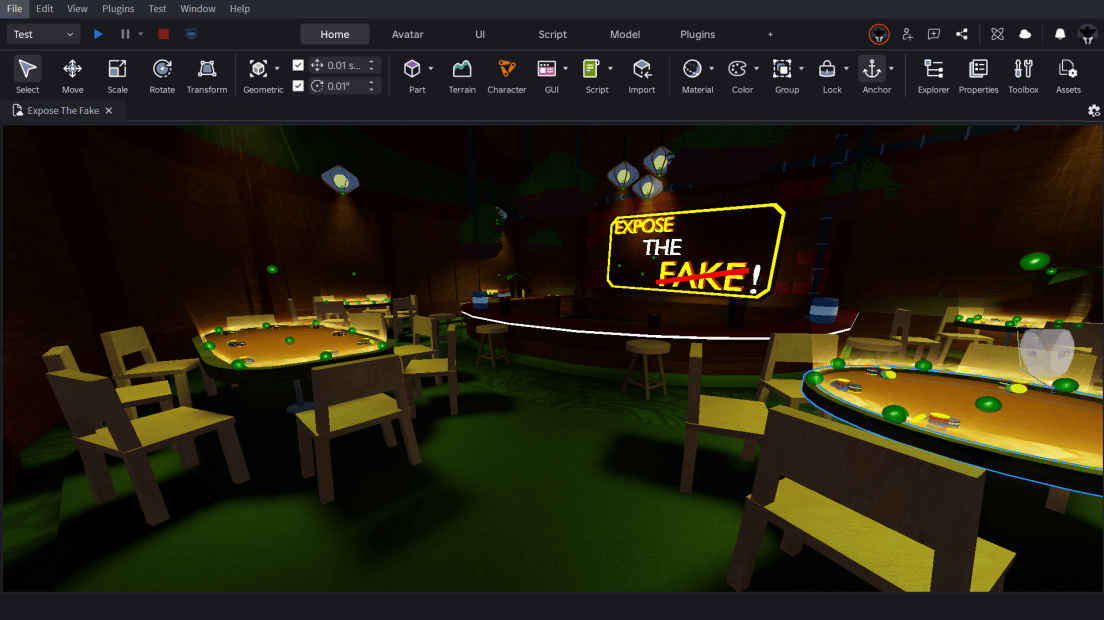Screen dimensions: 1104x620
Task: Click the invite collaborator icon
Action: coord(908,34)
